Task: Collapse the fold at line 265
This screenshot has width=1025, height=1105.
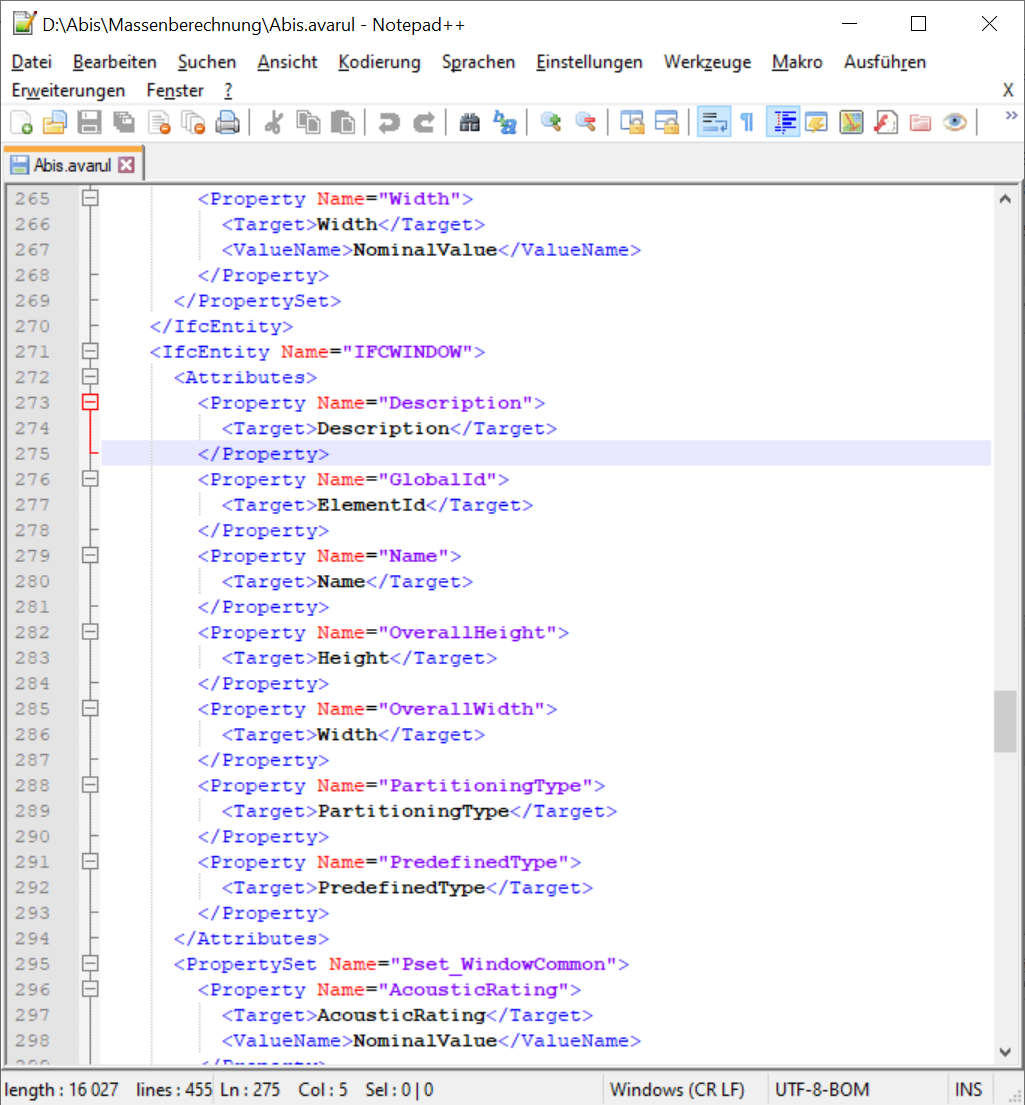Action: click(90, 198)
